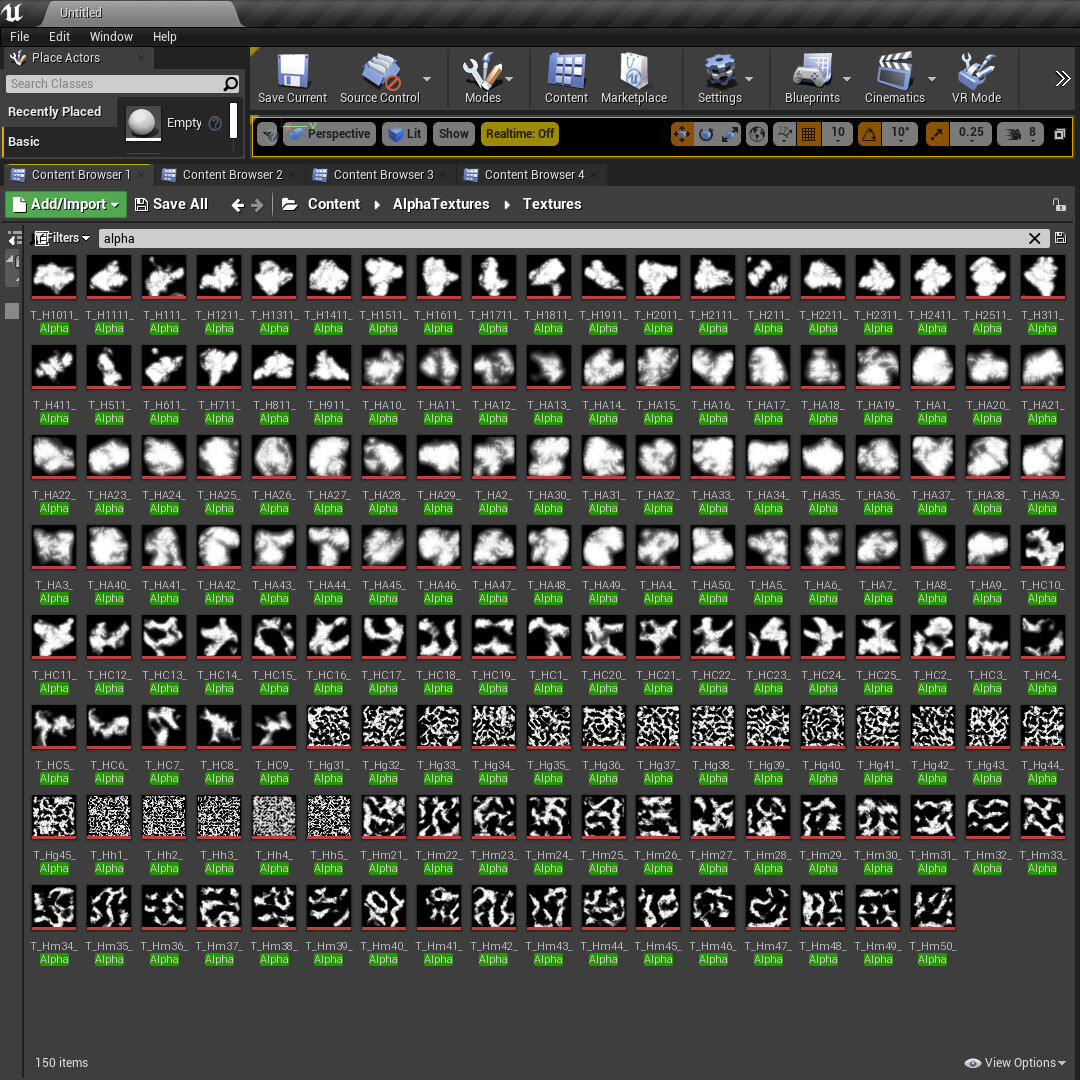Save the search using the collection icon
The image size is (1080, 1080).
coord(1060,238)
